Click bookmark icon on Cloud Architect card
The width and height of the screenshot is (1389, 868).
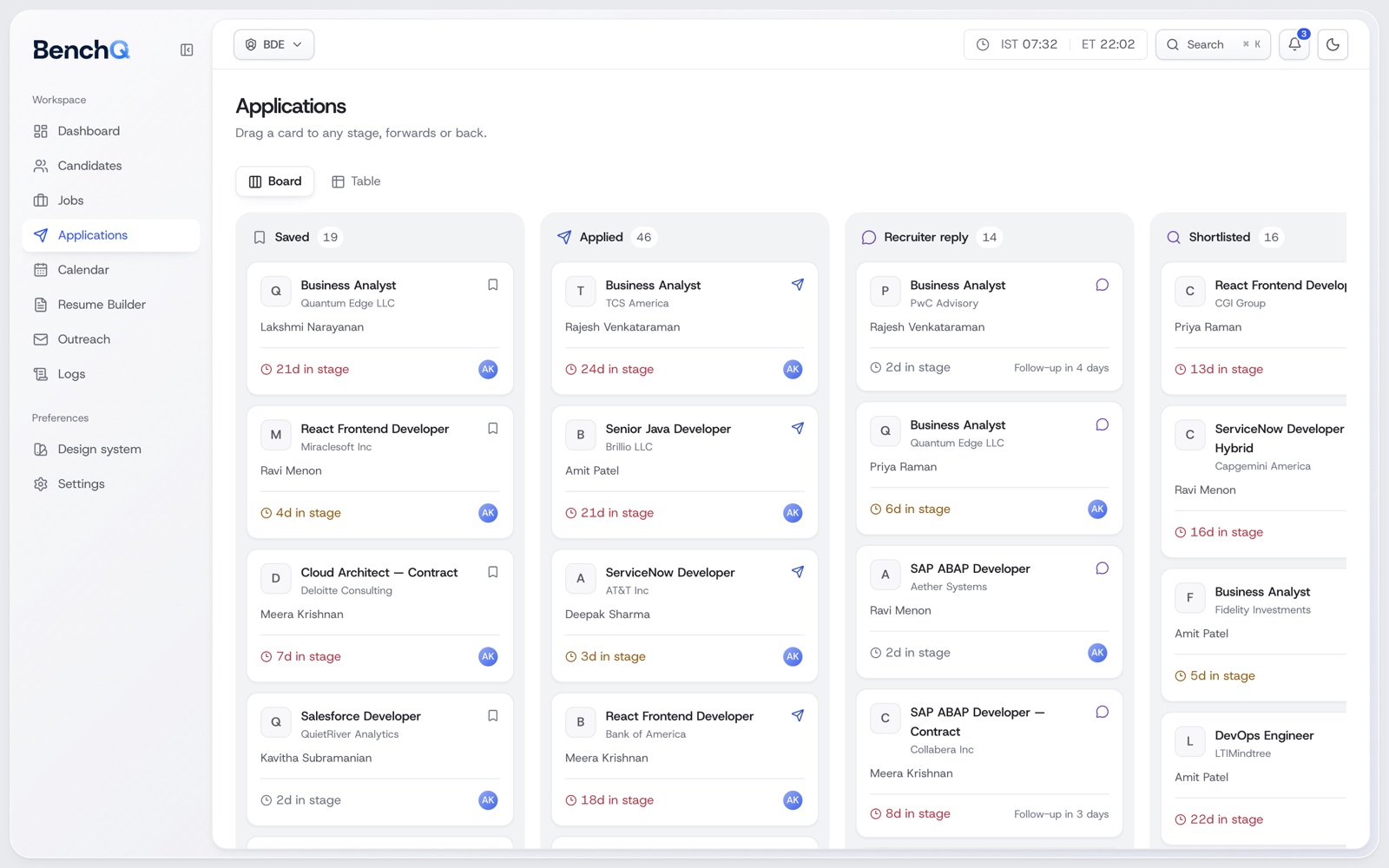point(493,572)
